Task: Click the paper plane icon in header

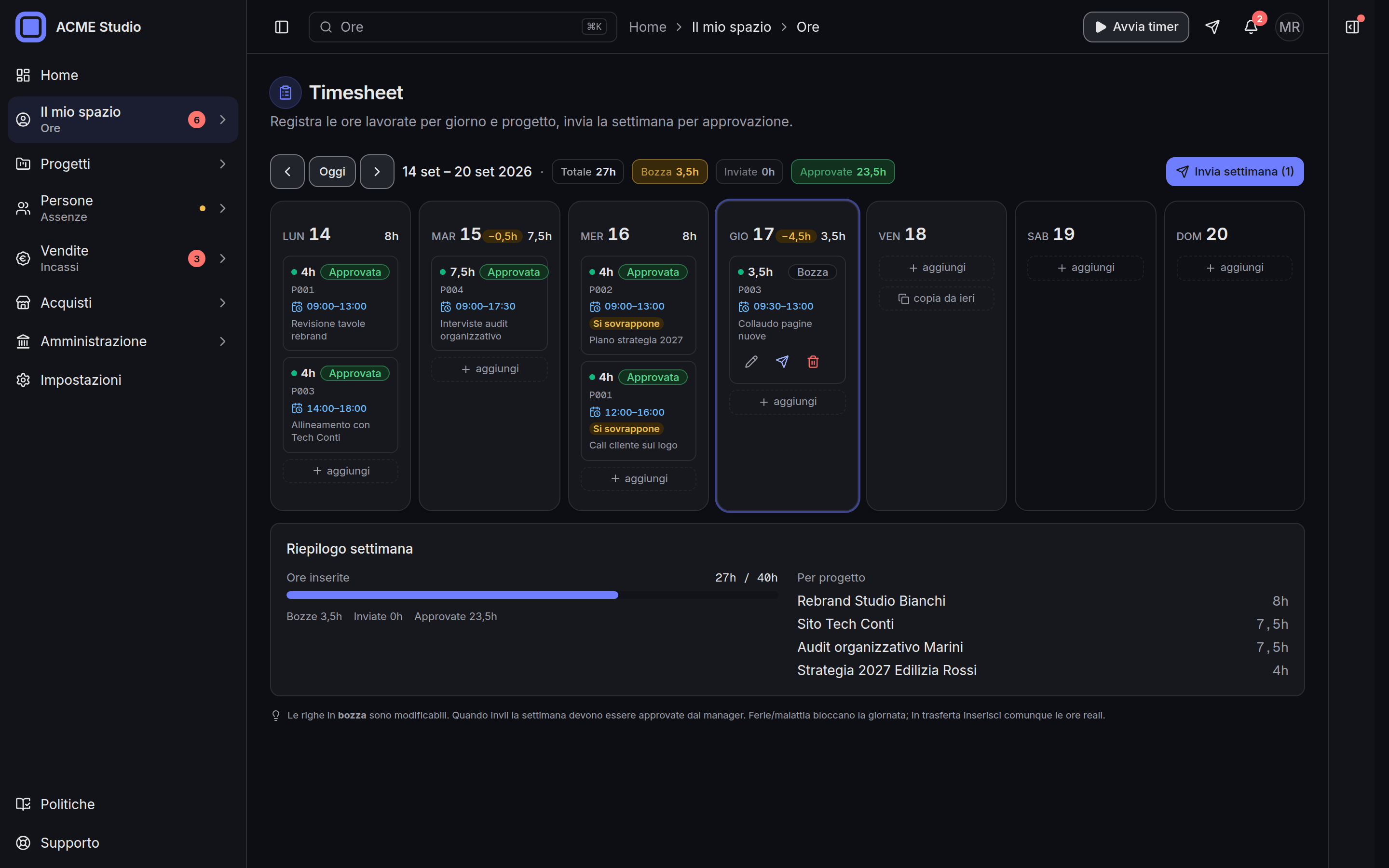Action: click(x=1212, y=27)
